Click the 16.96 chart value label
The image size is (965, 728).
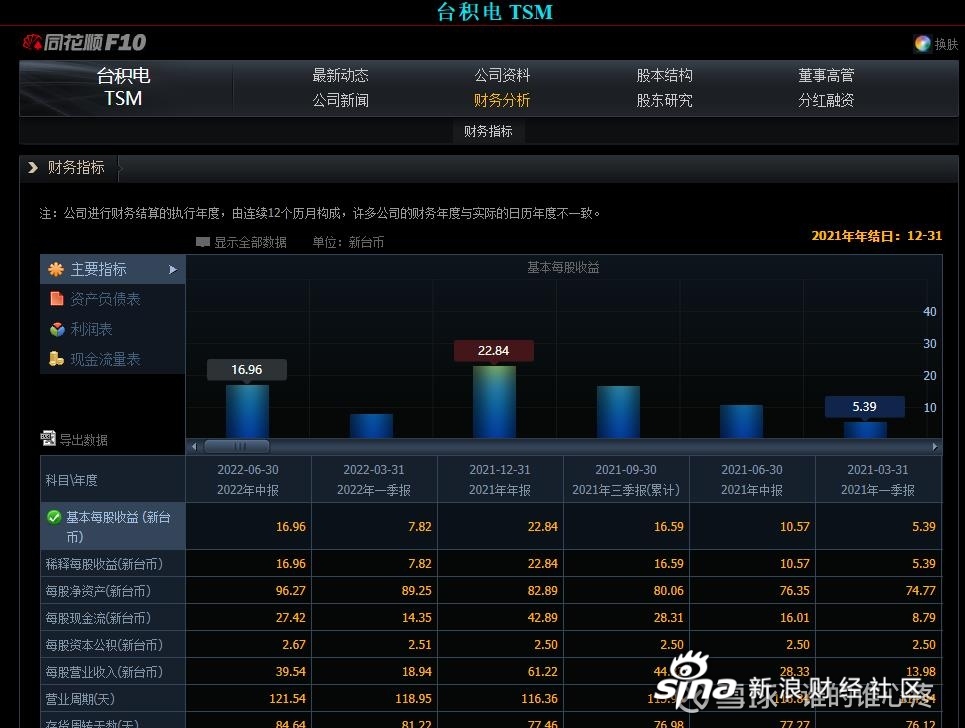pyautogui.click(x=247, y=369)
